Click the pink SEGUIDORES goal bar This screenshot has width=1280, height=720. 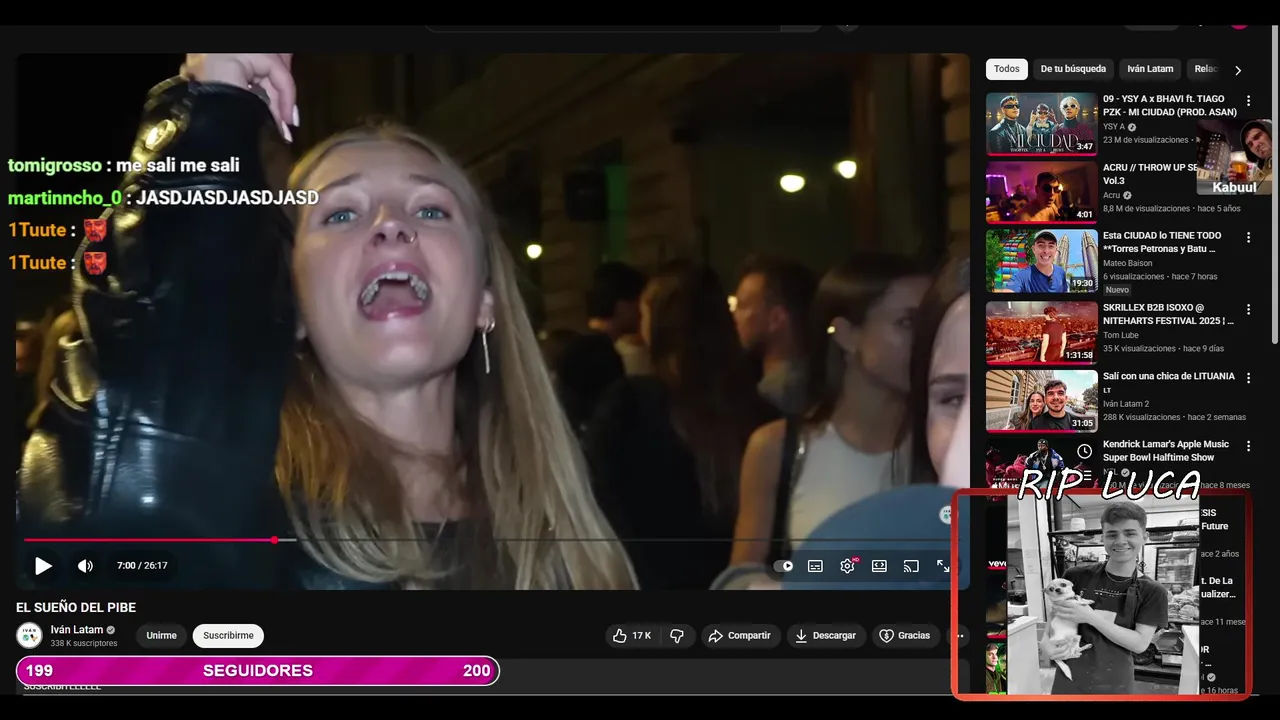coord(258,671)
